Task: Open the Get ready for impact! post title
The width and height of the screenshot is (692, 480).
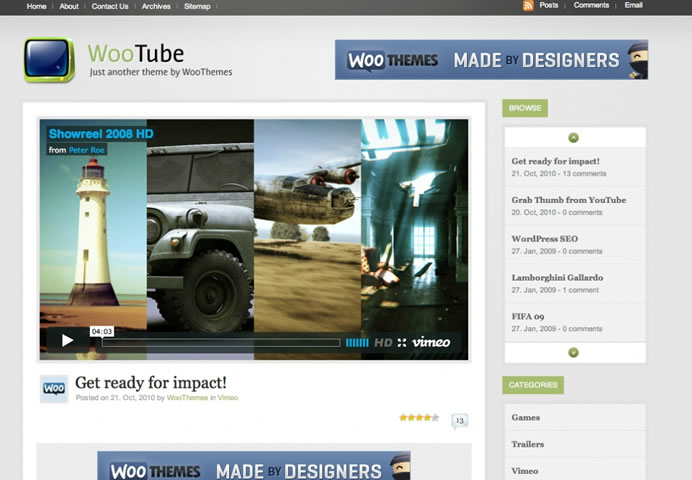Action: 151,382
